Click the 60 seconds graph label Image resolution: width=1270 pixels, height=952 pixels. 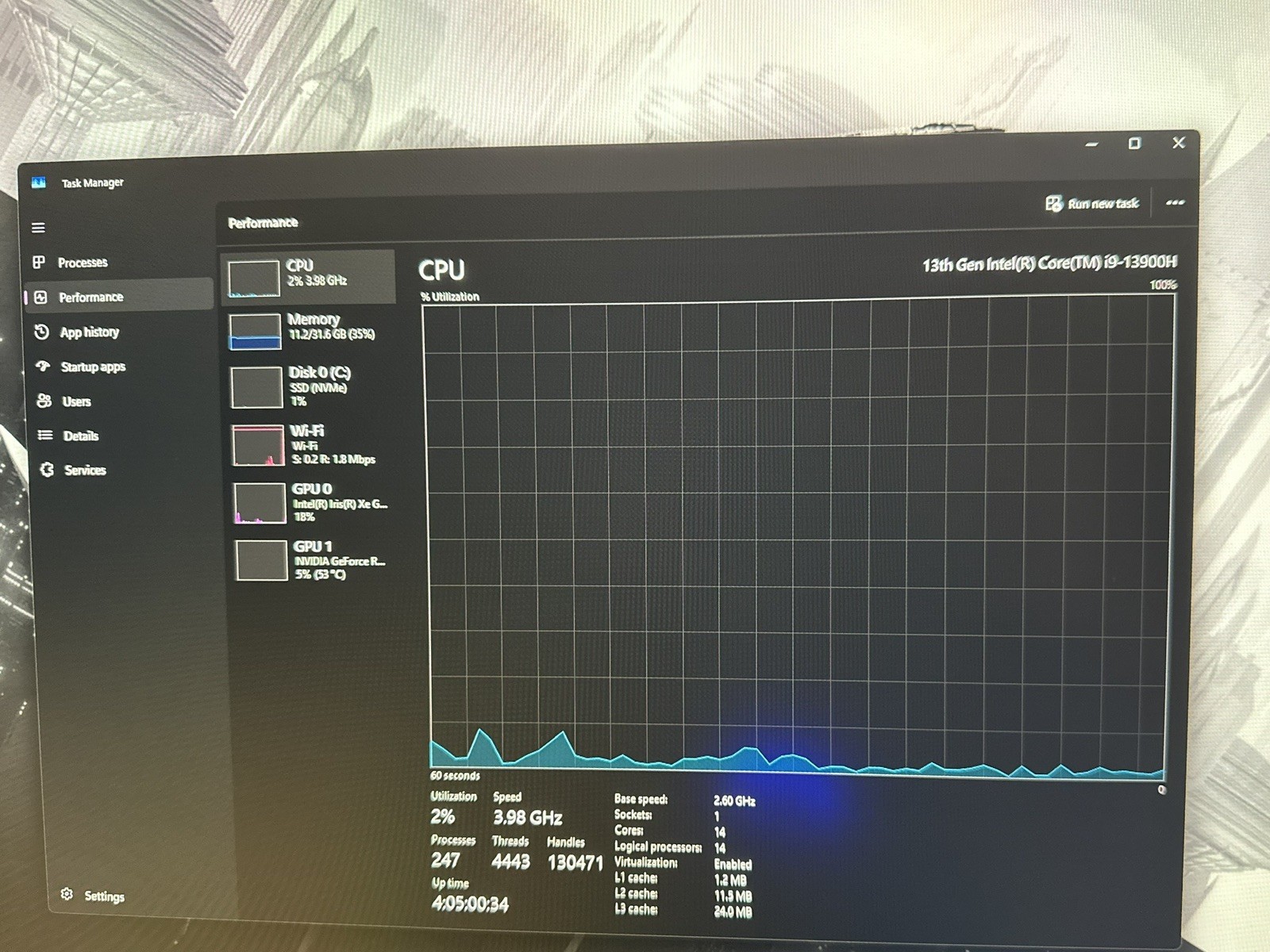pyautogui.click(x=455, y=776)
